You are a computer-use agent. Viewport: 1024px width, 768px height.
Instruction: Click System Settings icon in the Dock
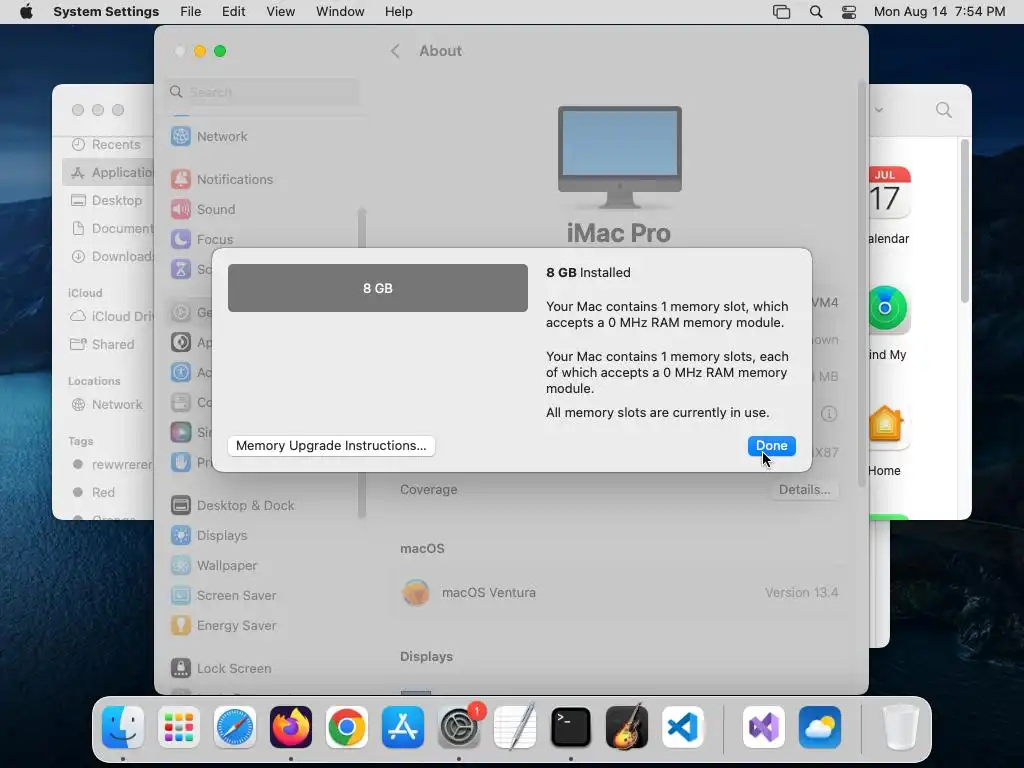tap(459, 727)
